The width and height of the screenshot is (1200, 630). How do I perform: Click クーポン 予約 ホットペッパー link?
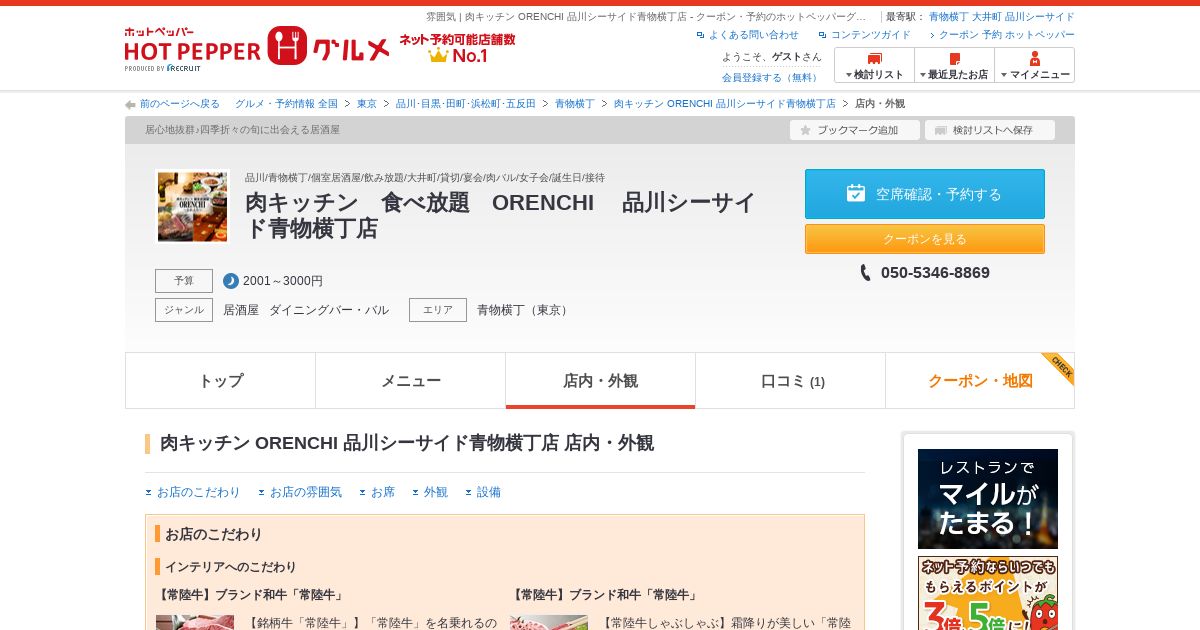[x=1006, y=35]
